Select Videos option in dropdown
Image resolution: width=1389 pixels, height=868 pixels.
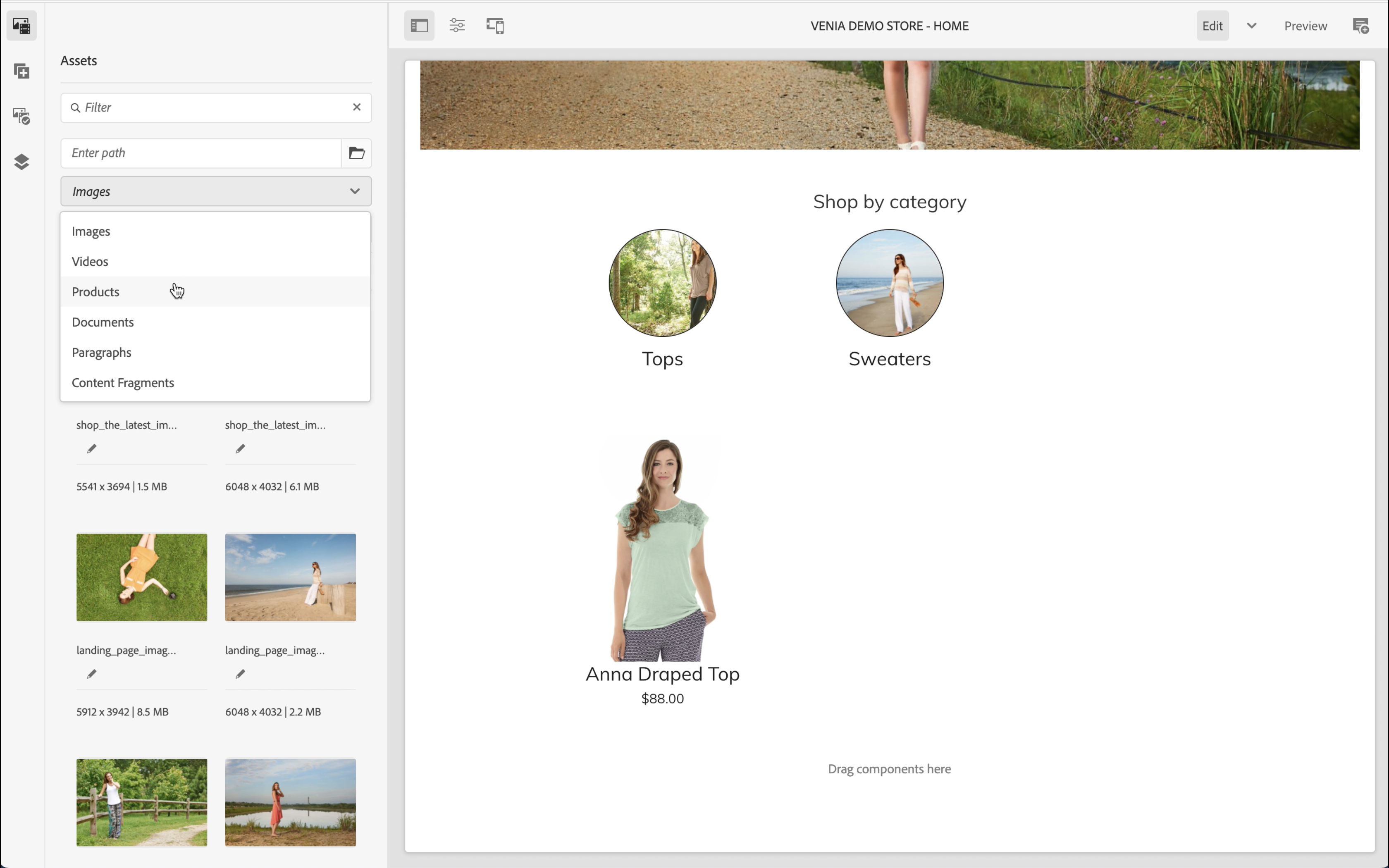[x=90, y=262]
